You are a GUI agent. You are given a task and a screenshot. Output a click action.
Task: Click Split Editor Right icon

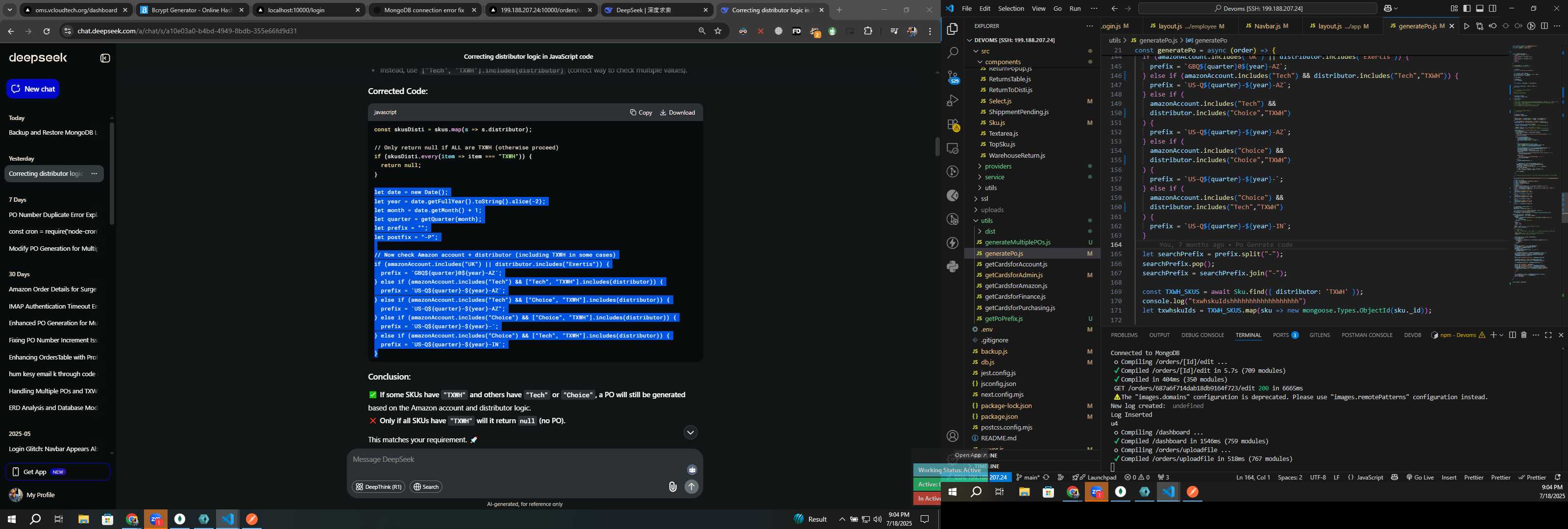1544,26
